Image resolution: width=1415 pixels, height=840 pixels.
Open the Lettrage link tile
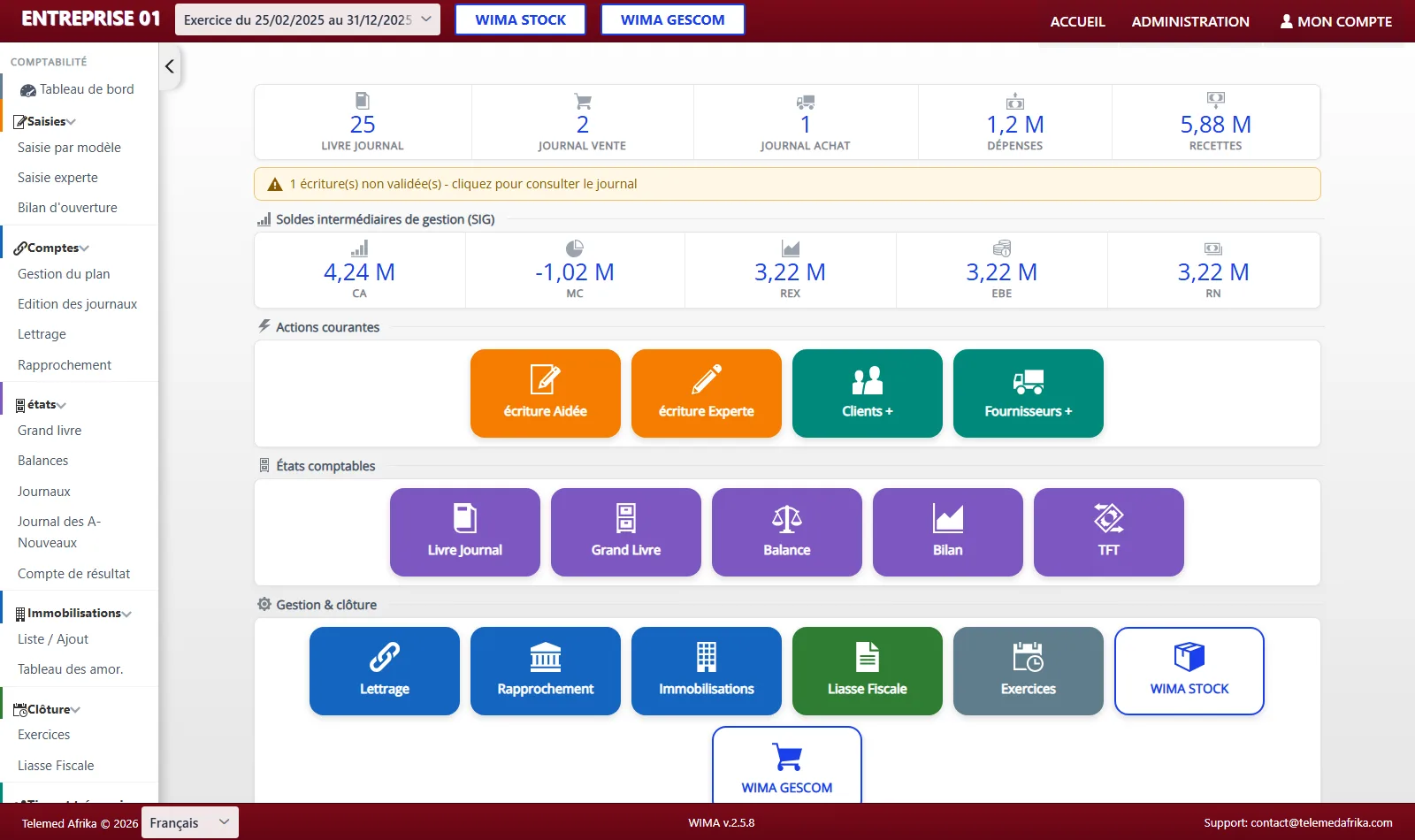pos(385,671)
